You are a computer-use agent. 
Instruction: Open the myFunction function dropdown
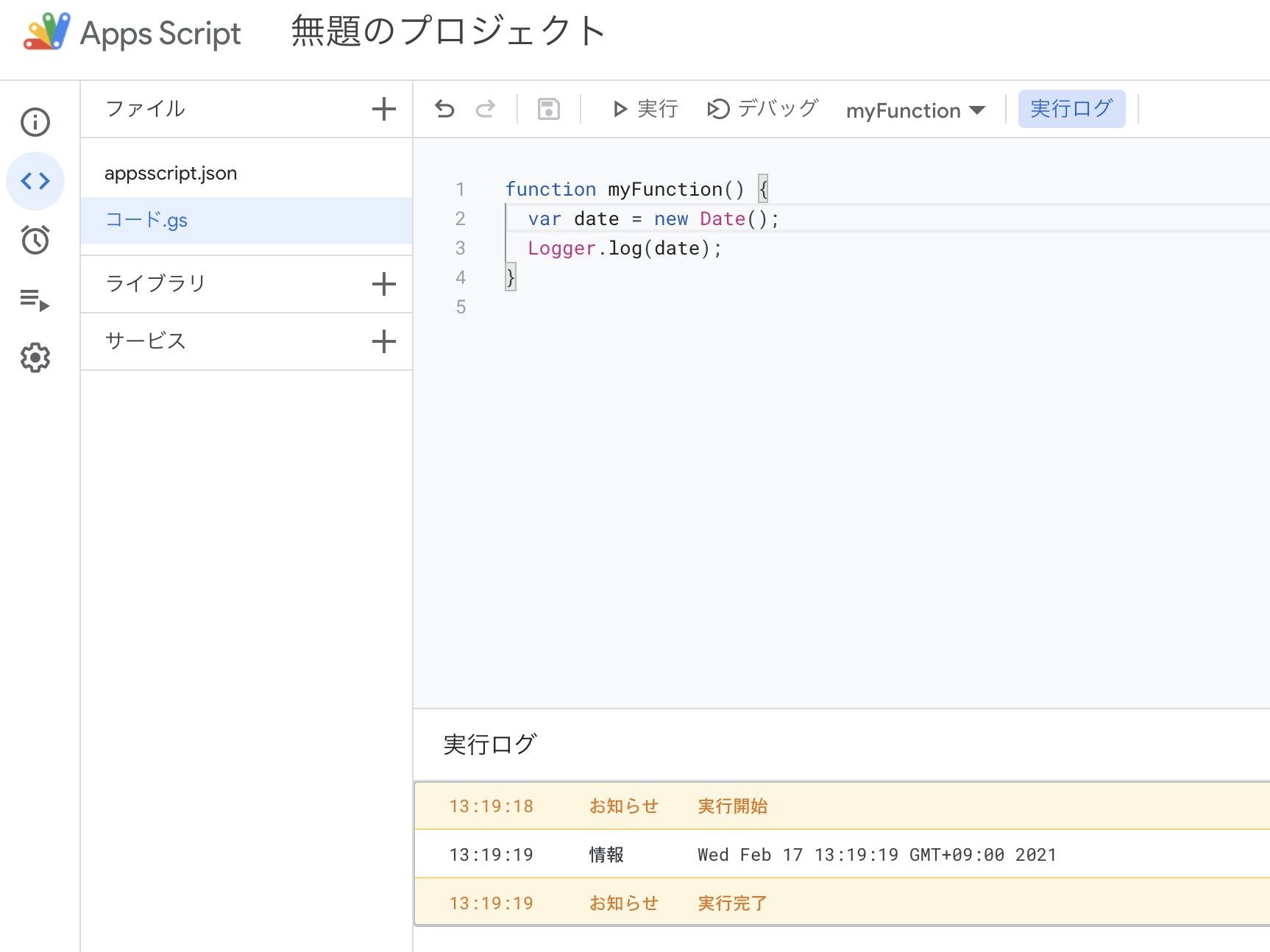pos(915,110)
